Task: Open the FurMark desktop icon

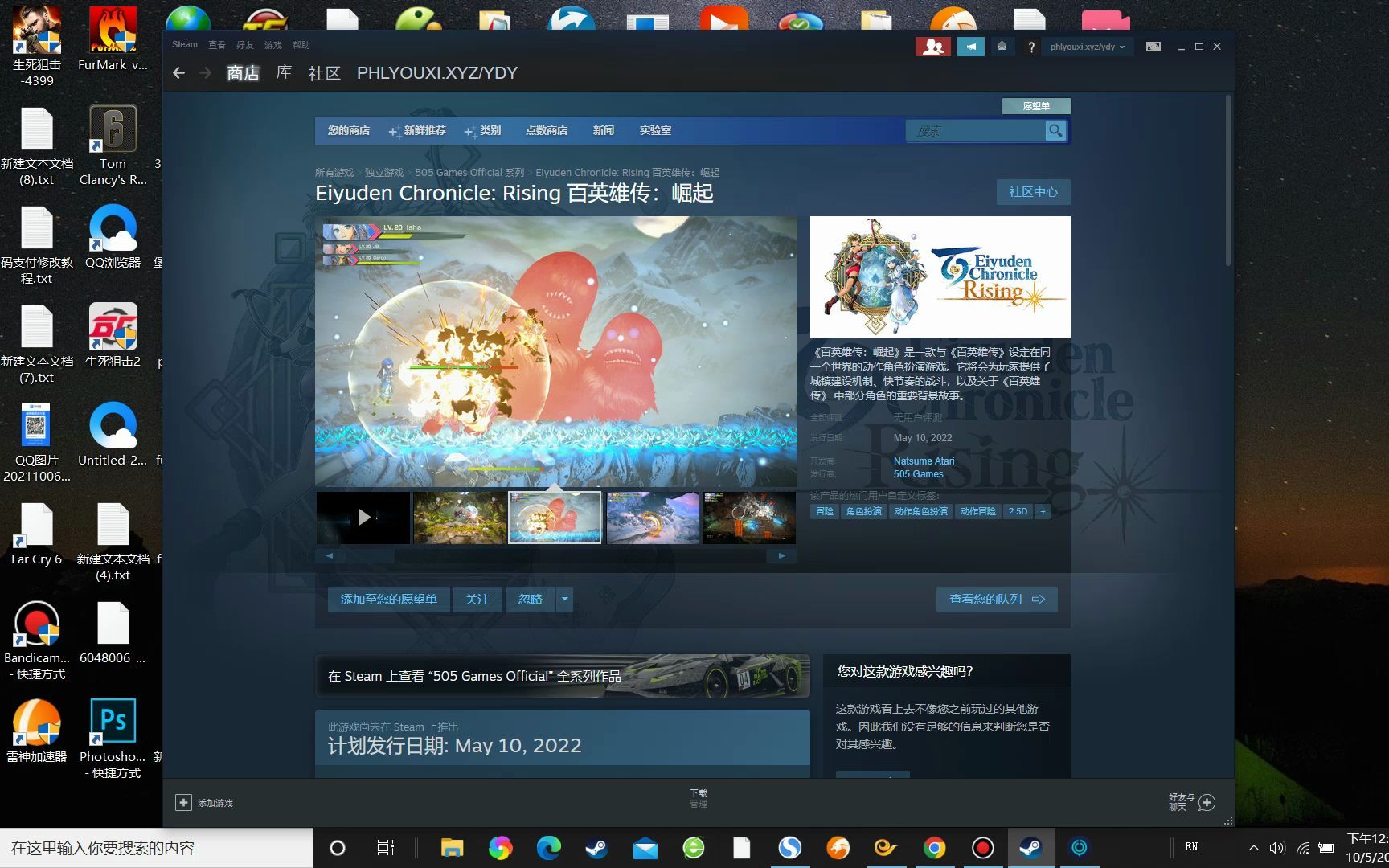Action: pos(113,39)
